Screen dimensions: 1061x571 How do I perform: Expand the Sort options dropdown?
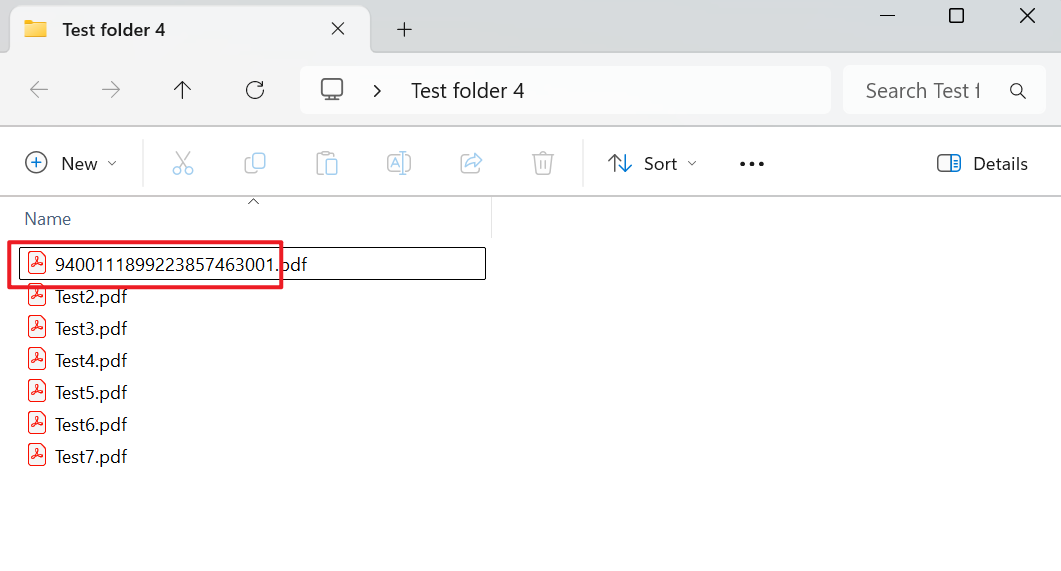[x=652, y=164]
